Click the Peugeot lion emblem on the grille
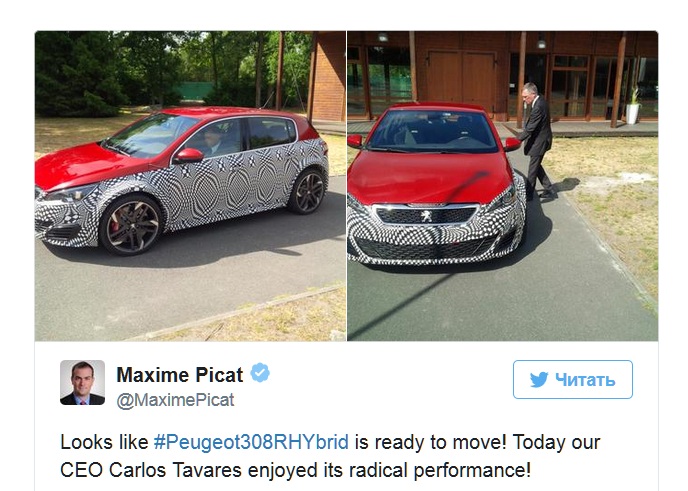 click(x=426, y=215)
